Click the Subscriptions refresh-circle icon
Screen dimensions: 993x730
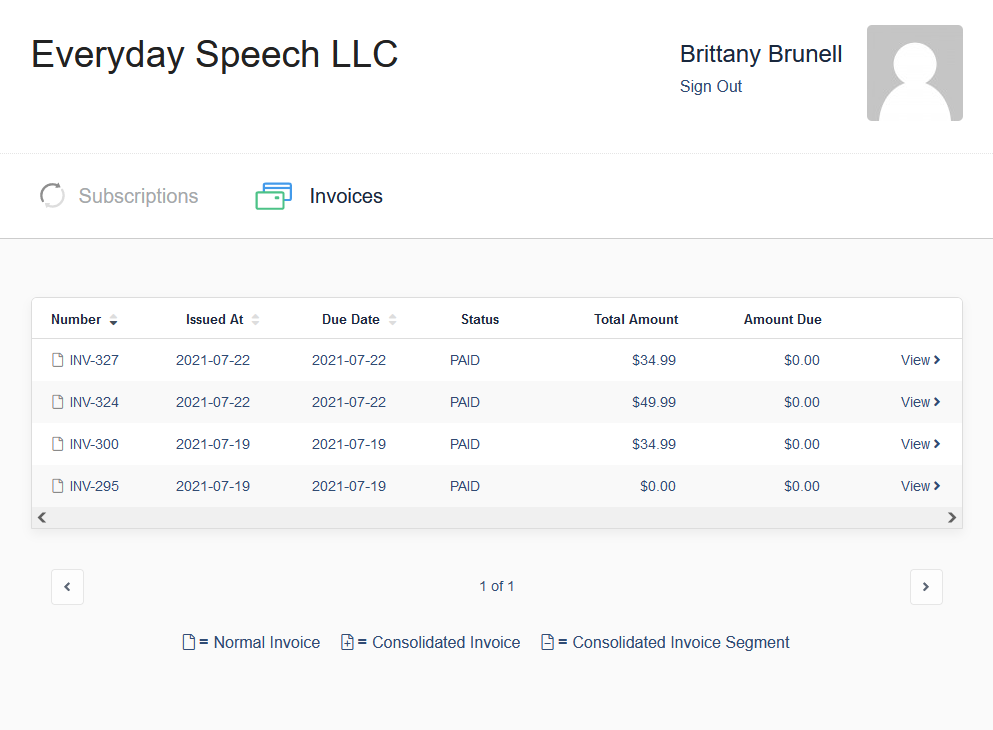[52, 196]
